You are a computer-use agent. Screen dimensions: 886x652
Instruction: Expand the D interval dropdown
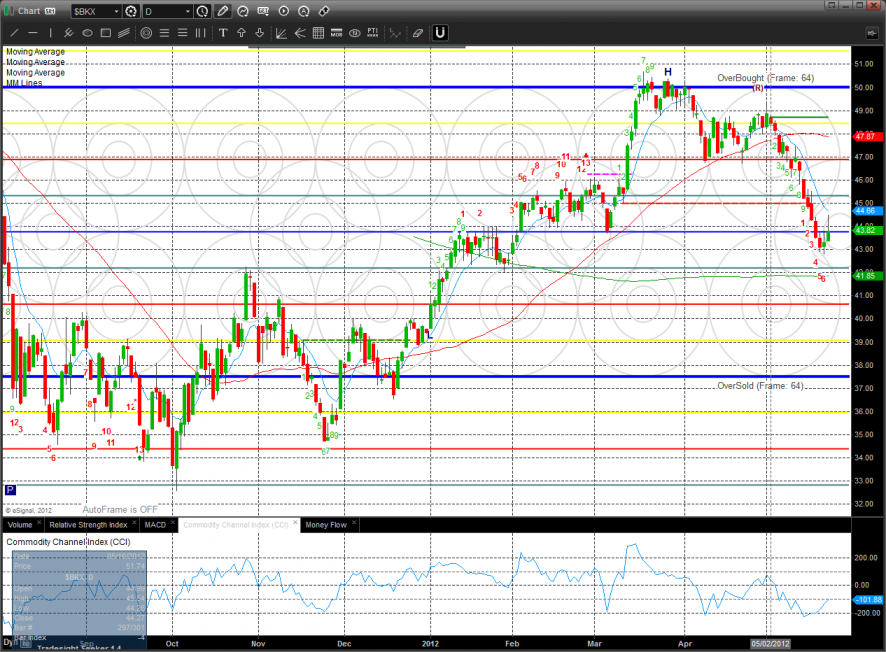tap(186, 11)
